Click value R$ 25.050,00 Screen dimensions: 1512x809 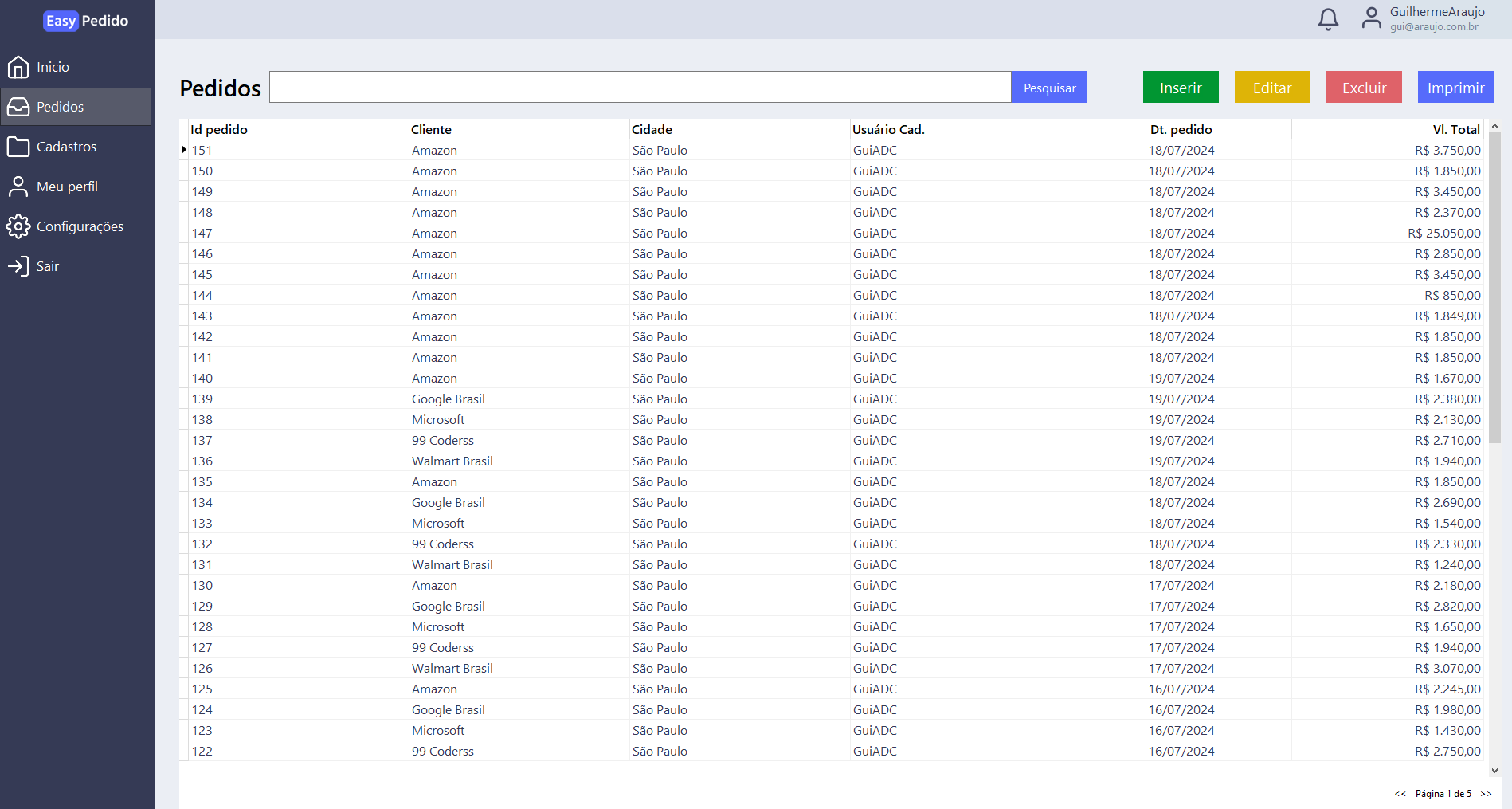(1444, 233)
